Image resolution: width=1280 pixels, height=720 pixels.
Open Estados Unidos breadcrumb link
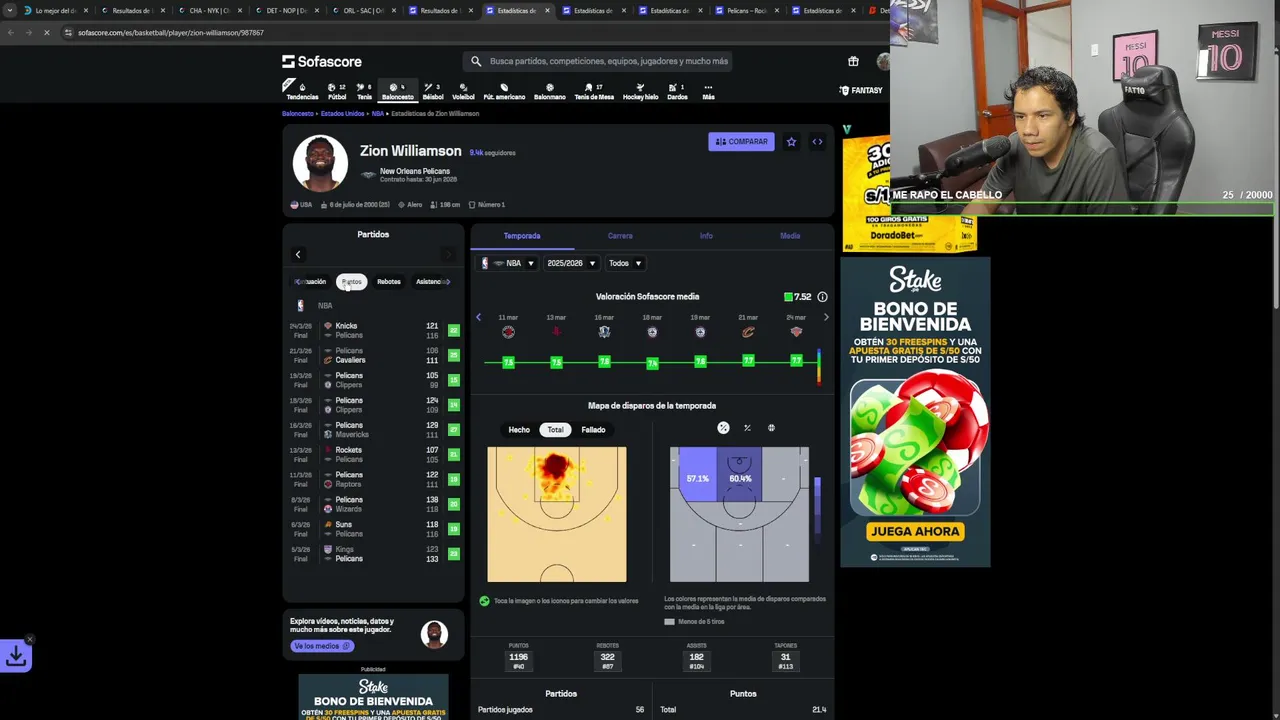click(x=342, y=114)
